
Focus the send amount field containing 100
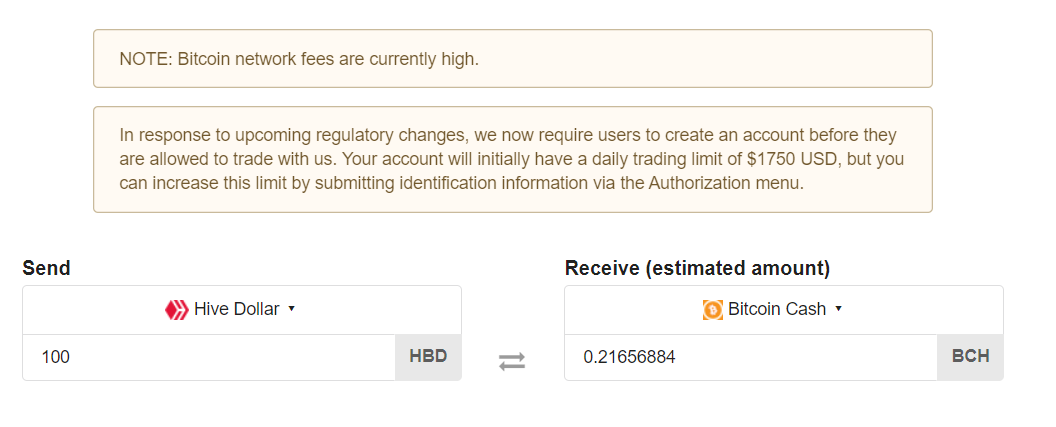[x=209, y=357]
